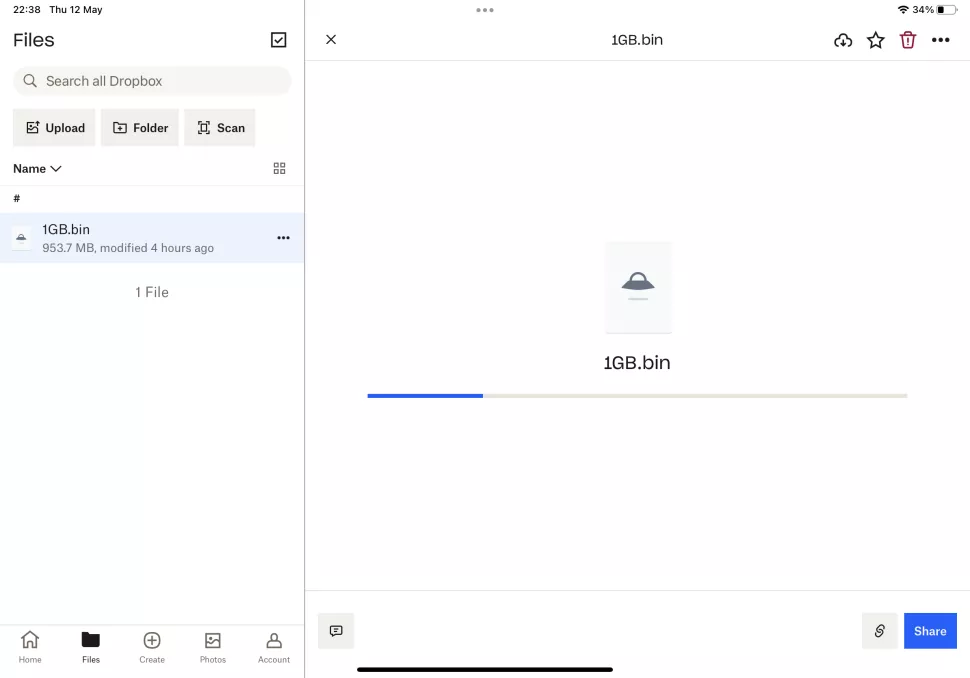Tap the download for offline cloud icon

coord(843,40)
